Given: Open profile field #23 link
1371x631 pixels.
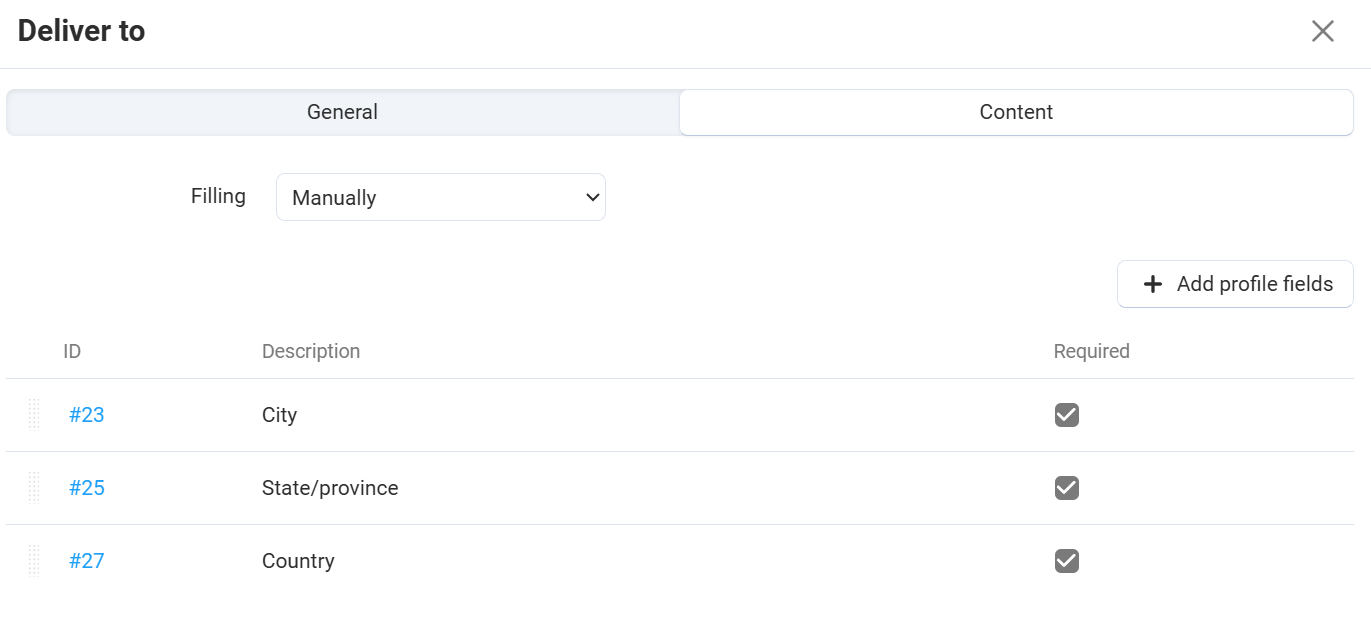Looking at the screenshot, I should click(86, 415).
